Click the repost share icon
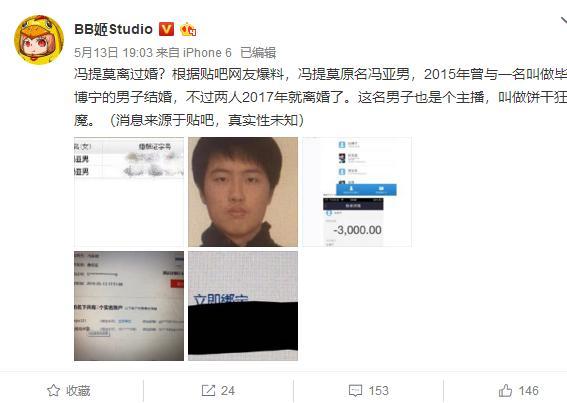 point(208,391)
